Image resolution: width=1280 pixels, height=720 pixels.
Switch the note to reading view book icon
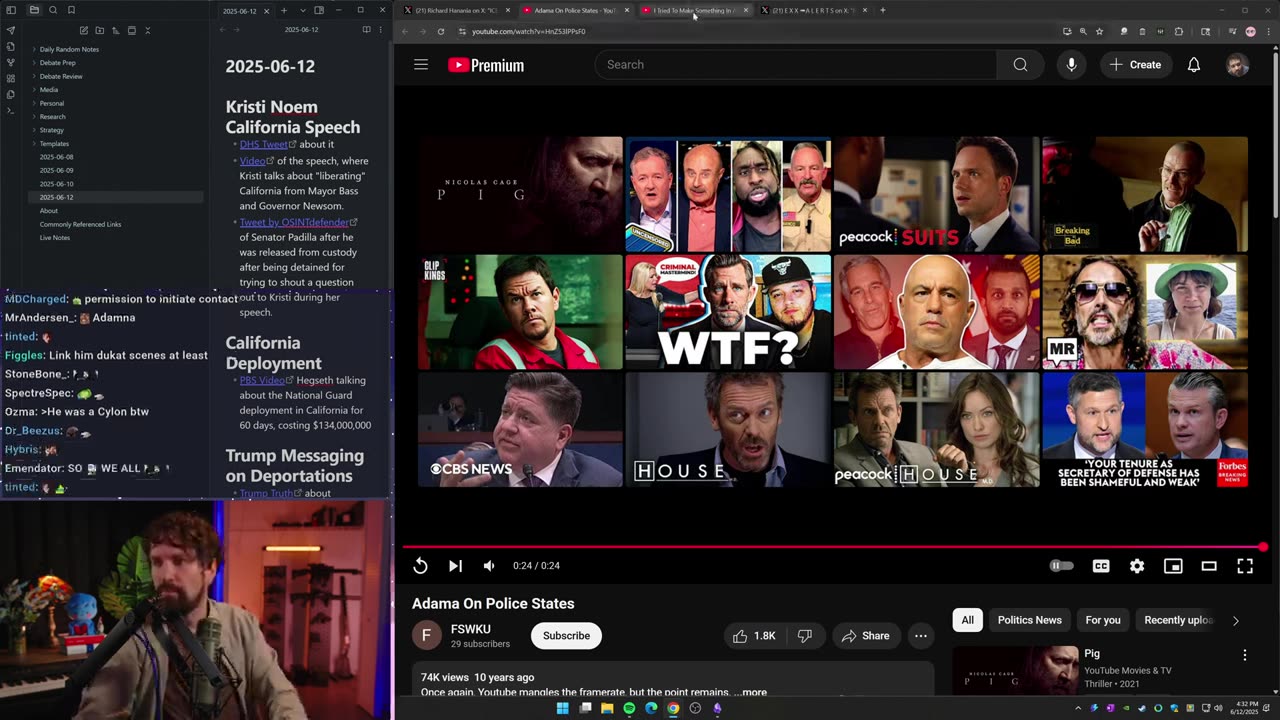click(366, 30)
